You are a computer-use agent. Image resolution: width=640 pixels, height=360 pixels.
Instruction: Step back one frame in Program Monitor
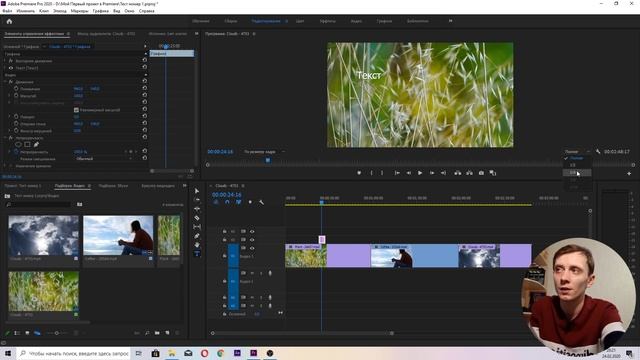pyautogui.click(x=409, y=173)
